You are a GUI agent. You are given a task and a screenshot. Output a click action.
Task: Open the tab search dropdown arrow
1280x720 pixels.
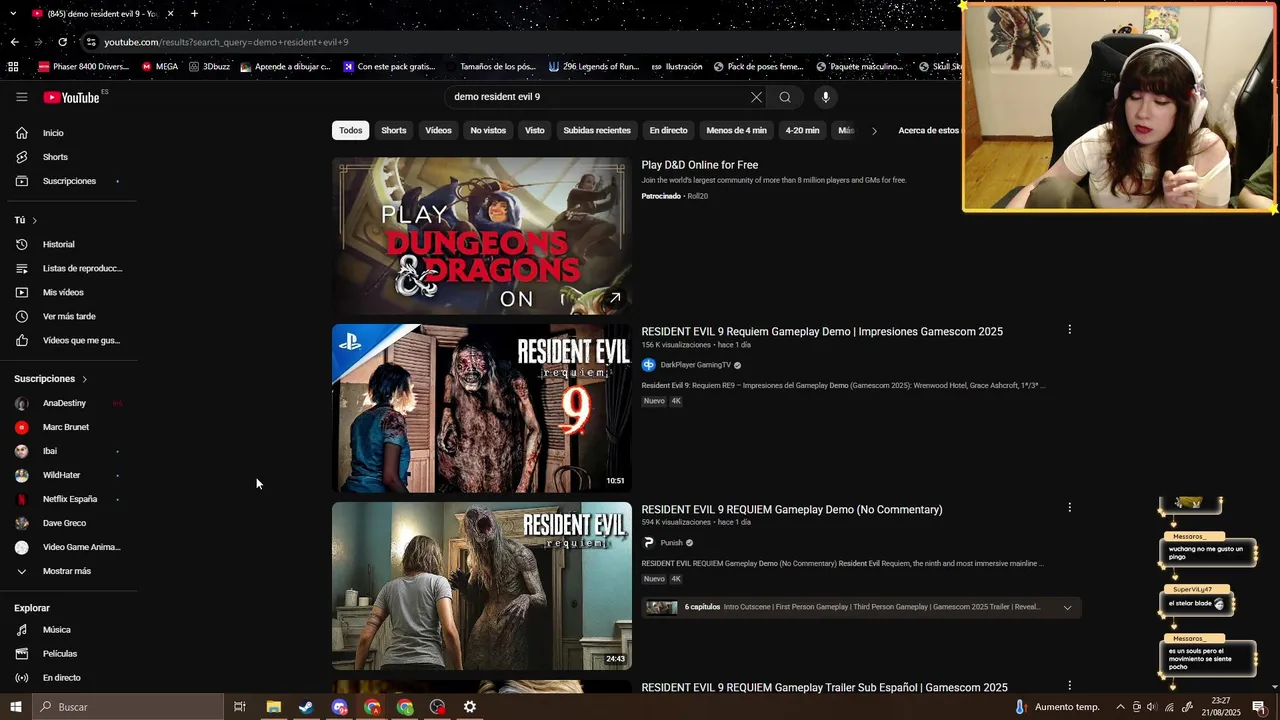click(13, 14)
